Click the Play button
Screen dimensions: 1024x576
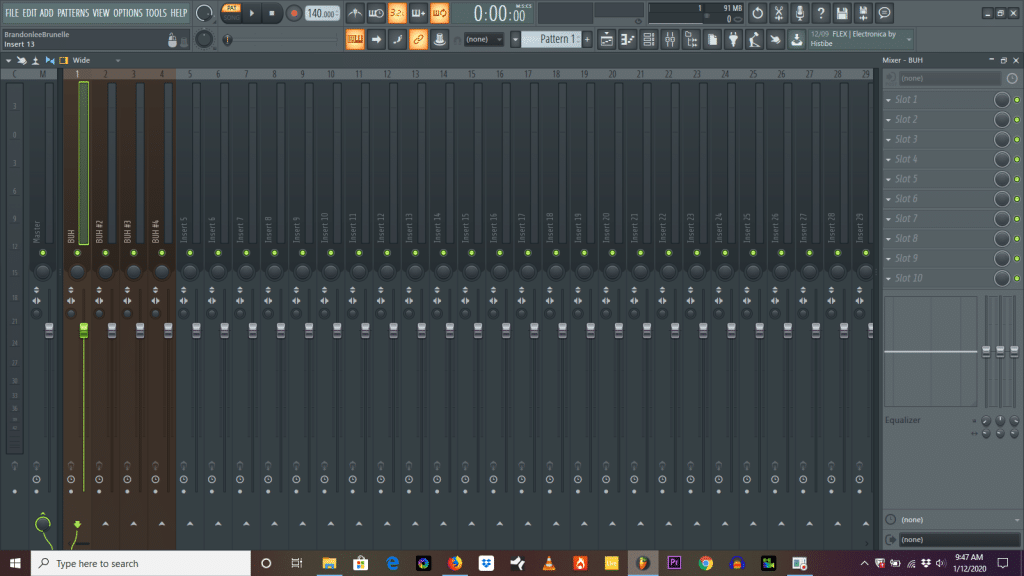coord(252,13)
